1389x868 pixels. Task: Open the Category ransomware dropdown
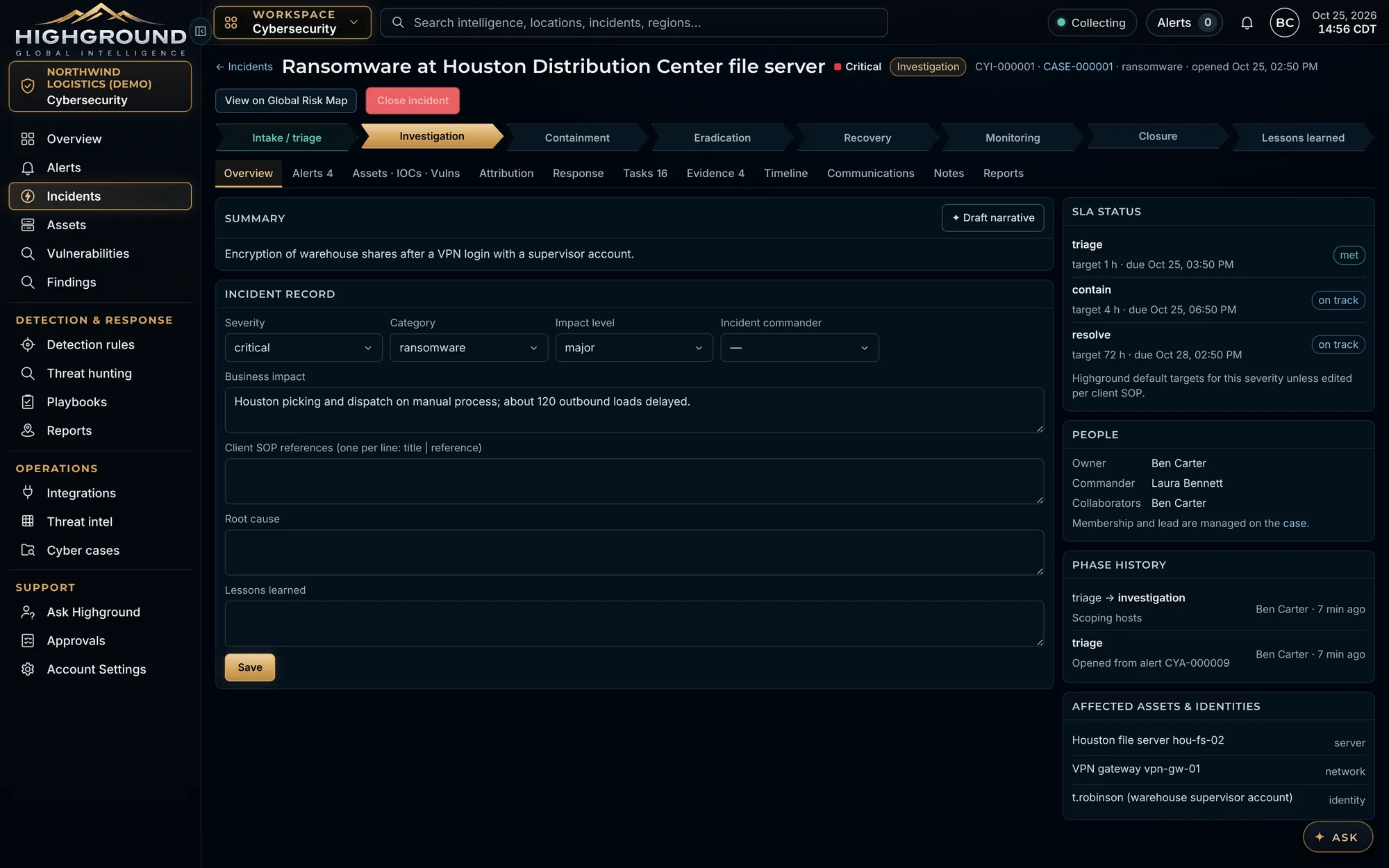[x=469, y=348]
